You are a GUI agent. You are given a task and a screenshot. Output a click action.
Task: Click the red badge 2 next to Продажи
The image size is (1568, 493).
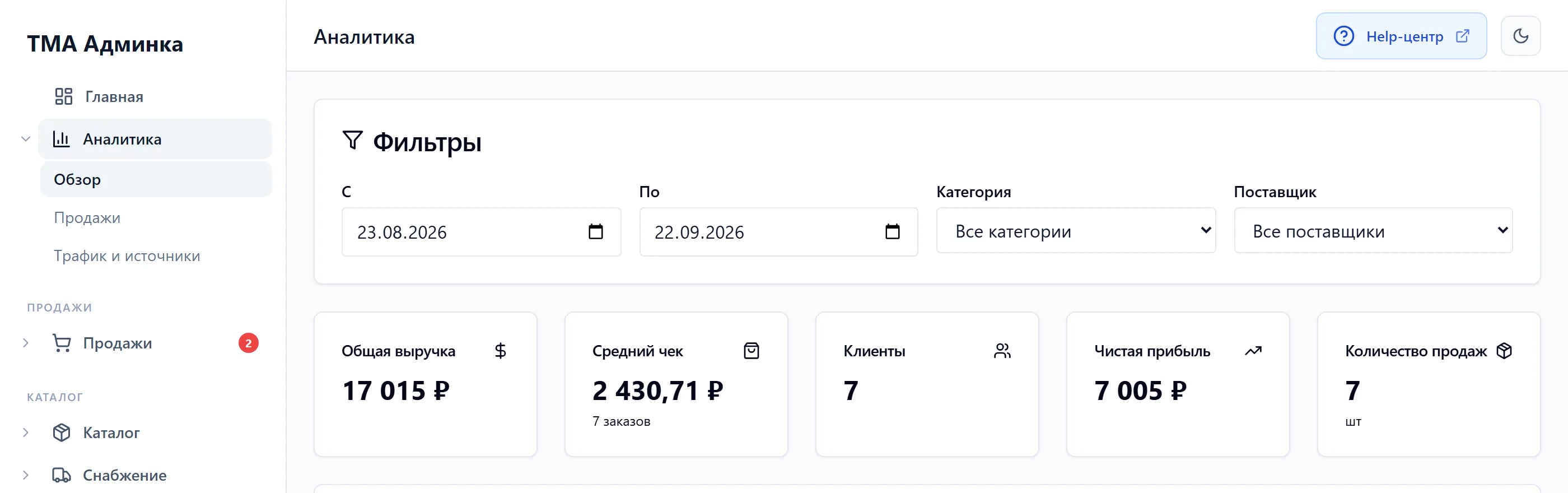(248, 343)
